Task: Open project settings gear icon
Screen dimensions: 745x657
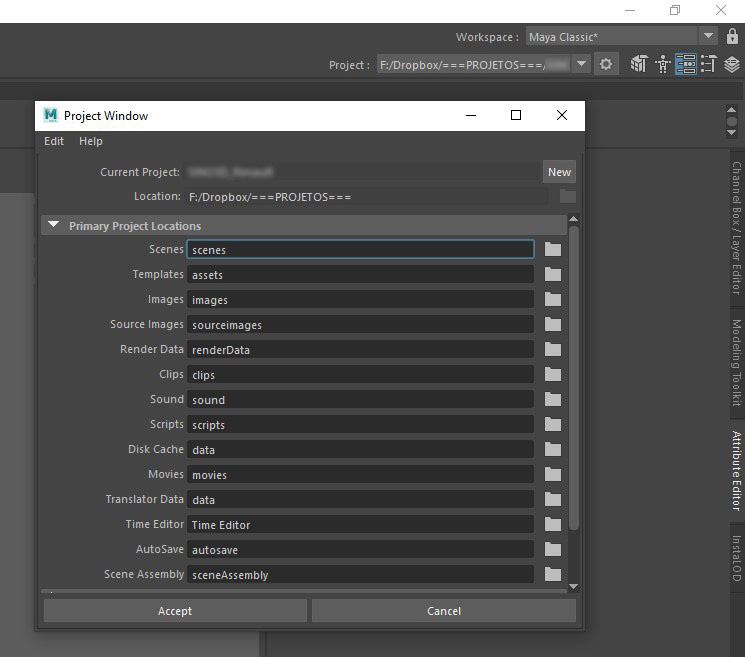Action: pos(606,64)
